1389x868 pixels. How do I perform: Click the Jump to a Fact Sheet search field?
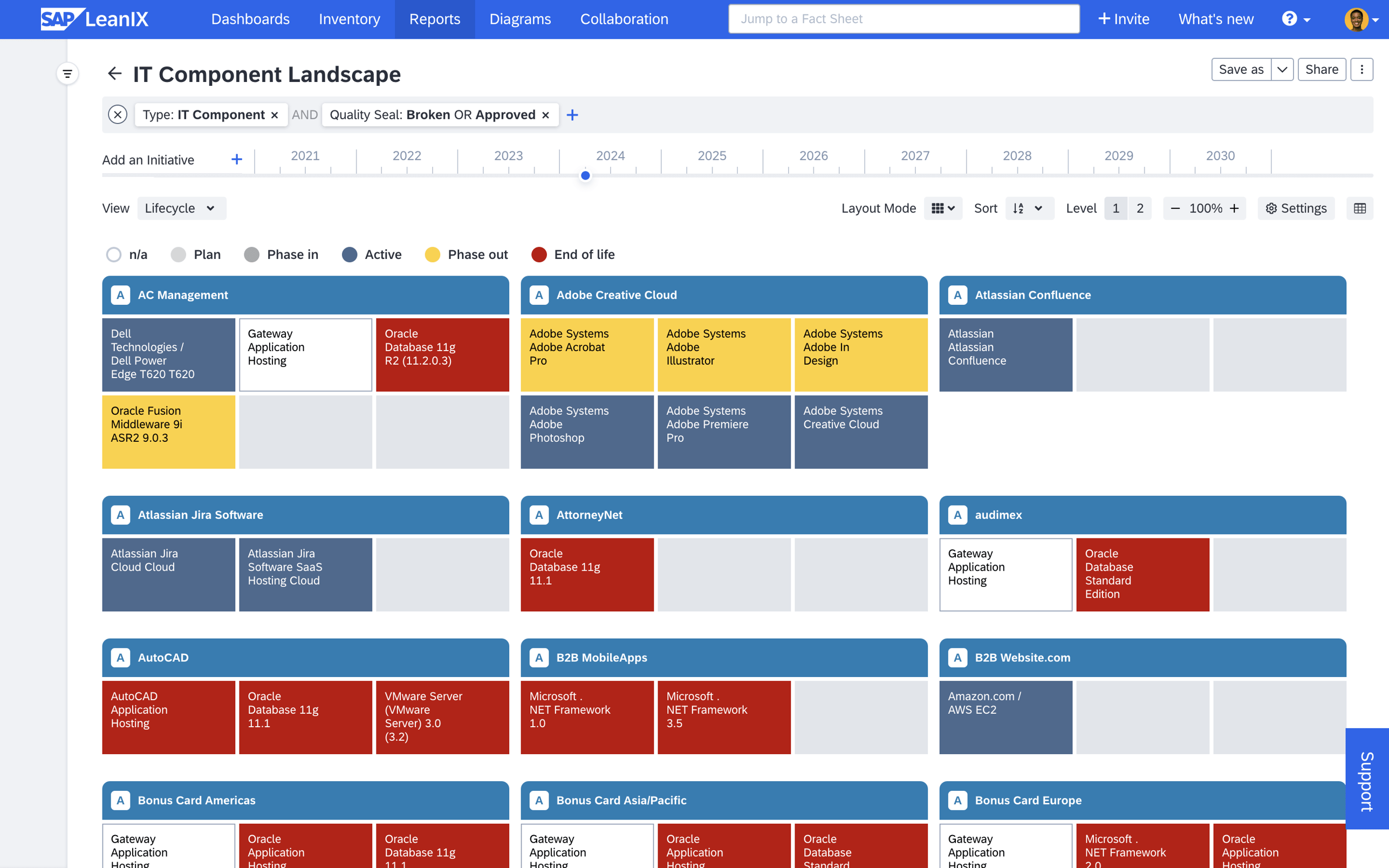tap(904, 18)
